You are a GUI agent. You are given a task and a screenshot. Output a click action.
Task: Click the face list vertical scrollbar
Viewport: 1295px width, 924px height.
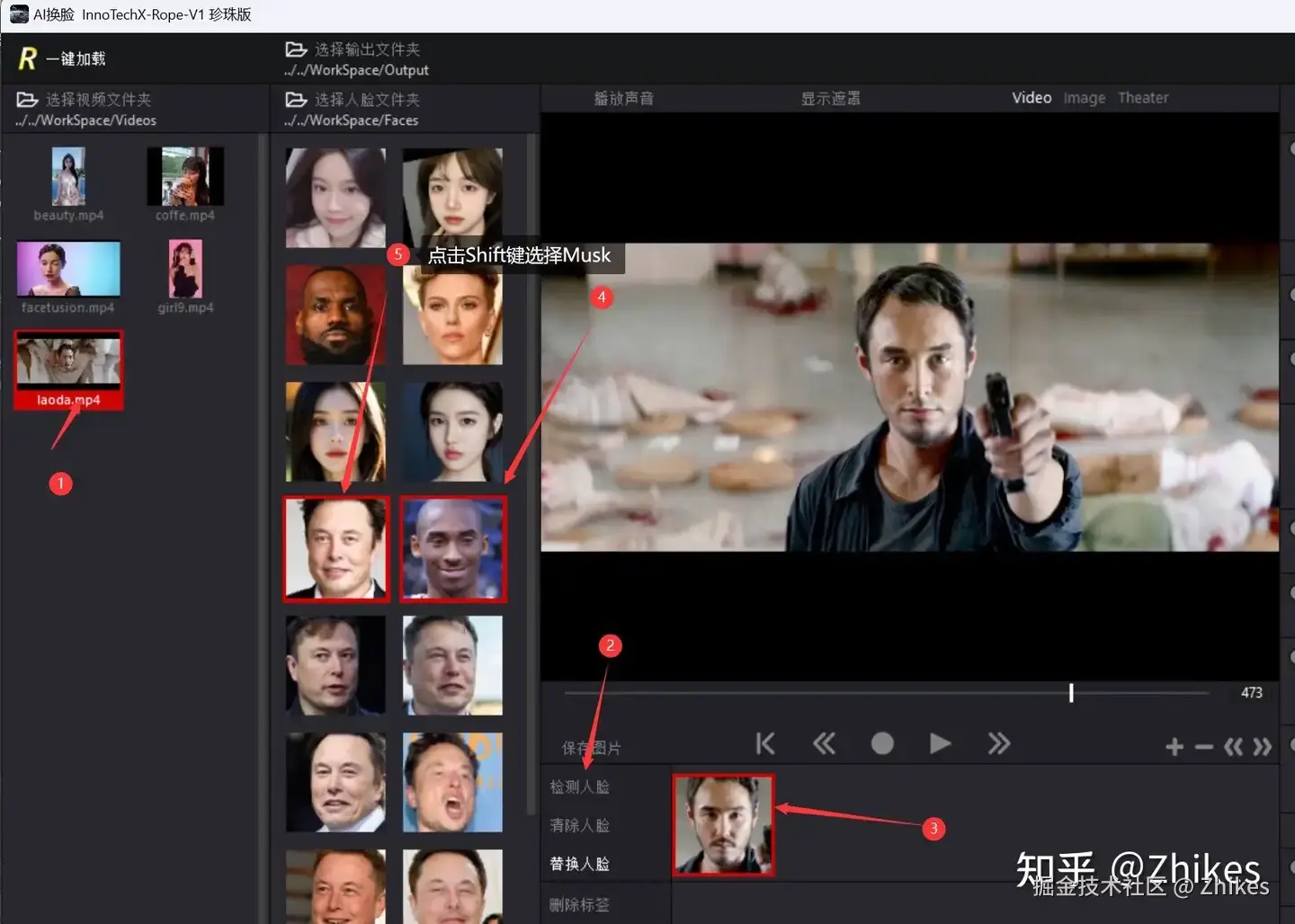point(531,476)
